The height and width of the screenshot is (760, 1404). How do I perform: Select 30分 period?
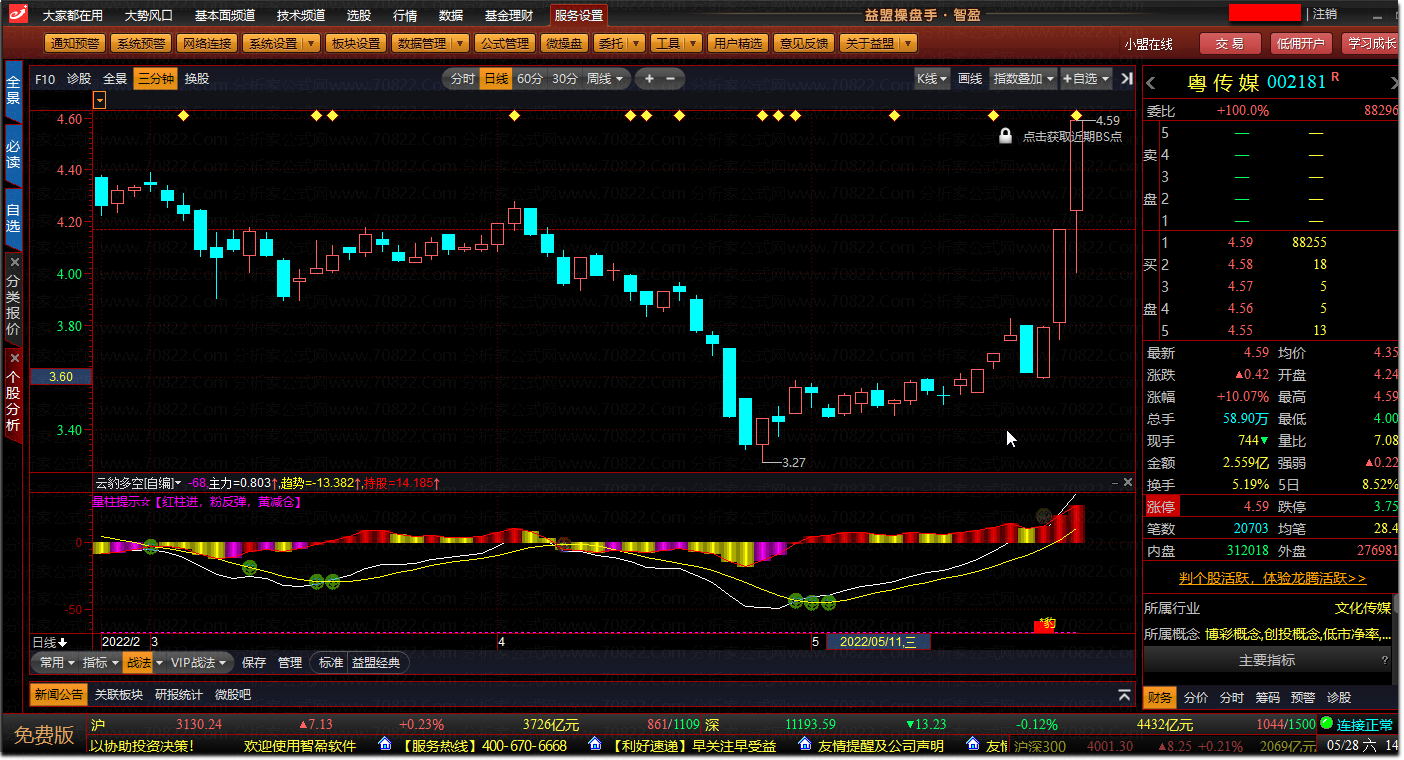click(x=565, y=79)
